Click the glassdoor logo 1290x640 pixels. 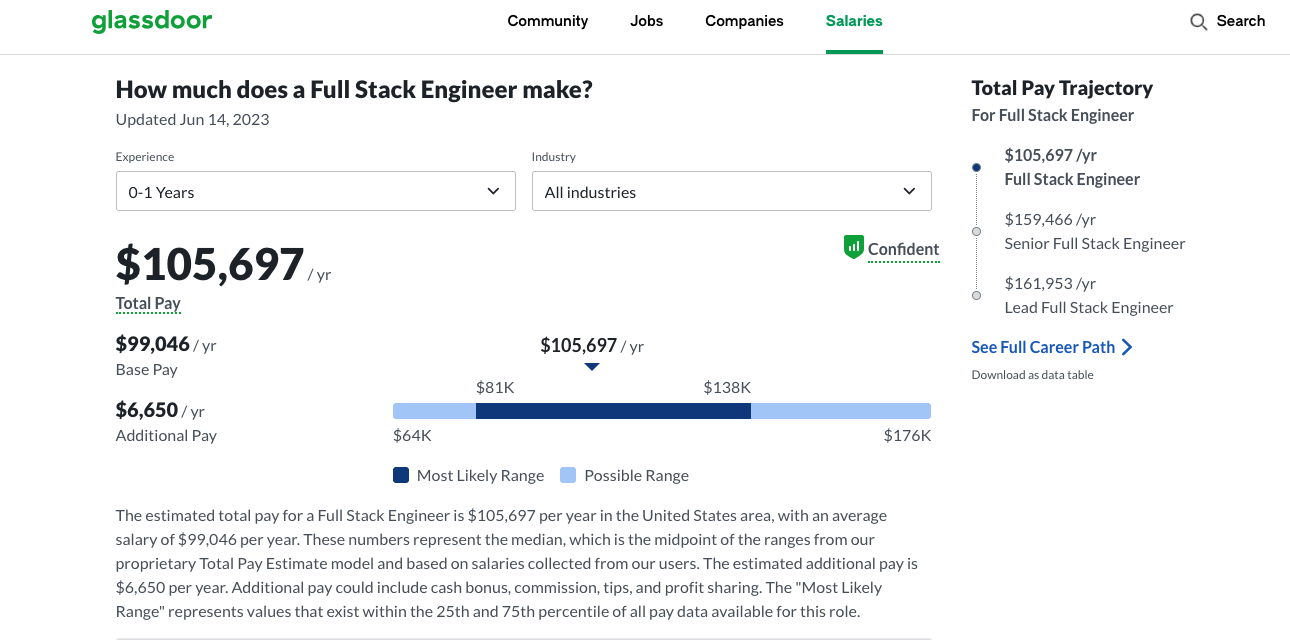tap(151, 21)
